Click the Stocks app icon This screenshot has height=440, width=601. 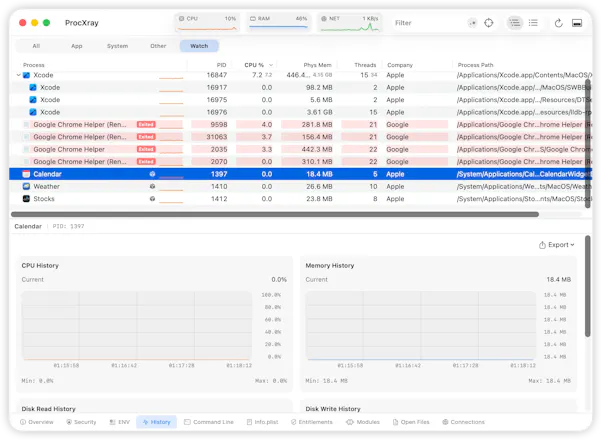(26, 199)
